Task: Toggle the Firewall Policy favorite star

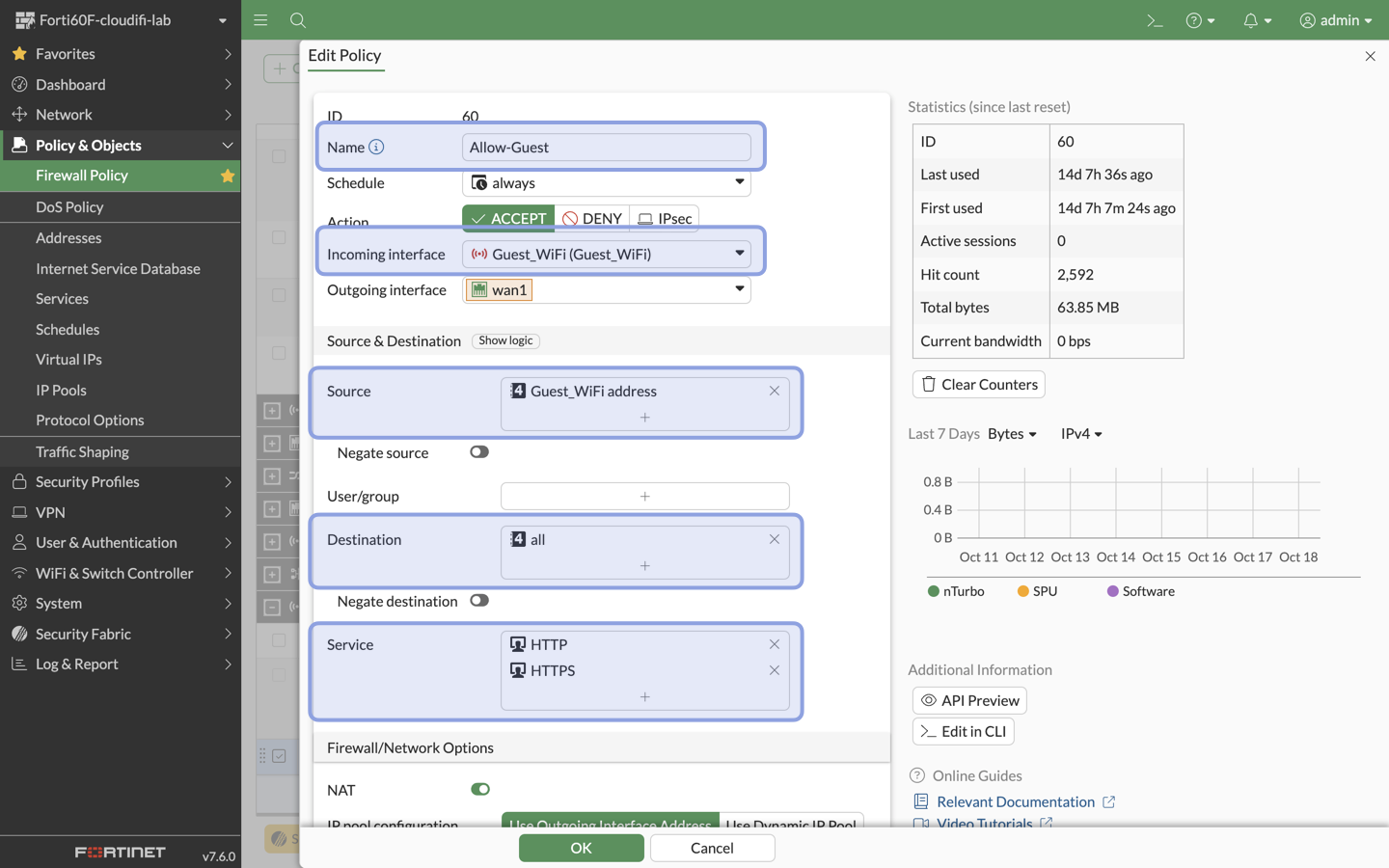Action: point(228,176)
